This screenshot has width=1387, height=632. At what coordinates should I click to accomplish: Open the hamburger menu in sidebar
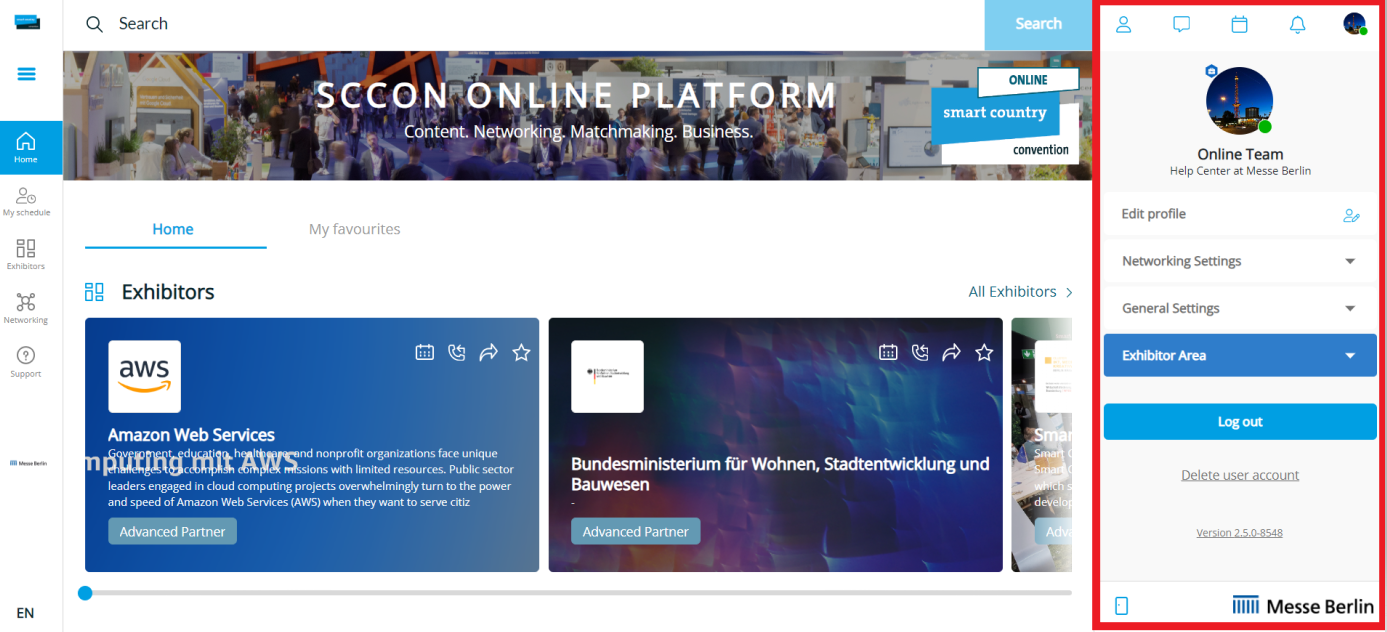[27, 74]
